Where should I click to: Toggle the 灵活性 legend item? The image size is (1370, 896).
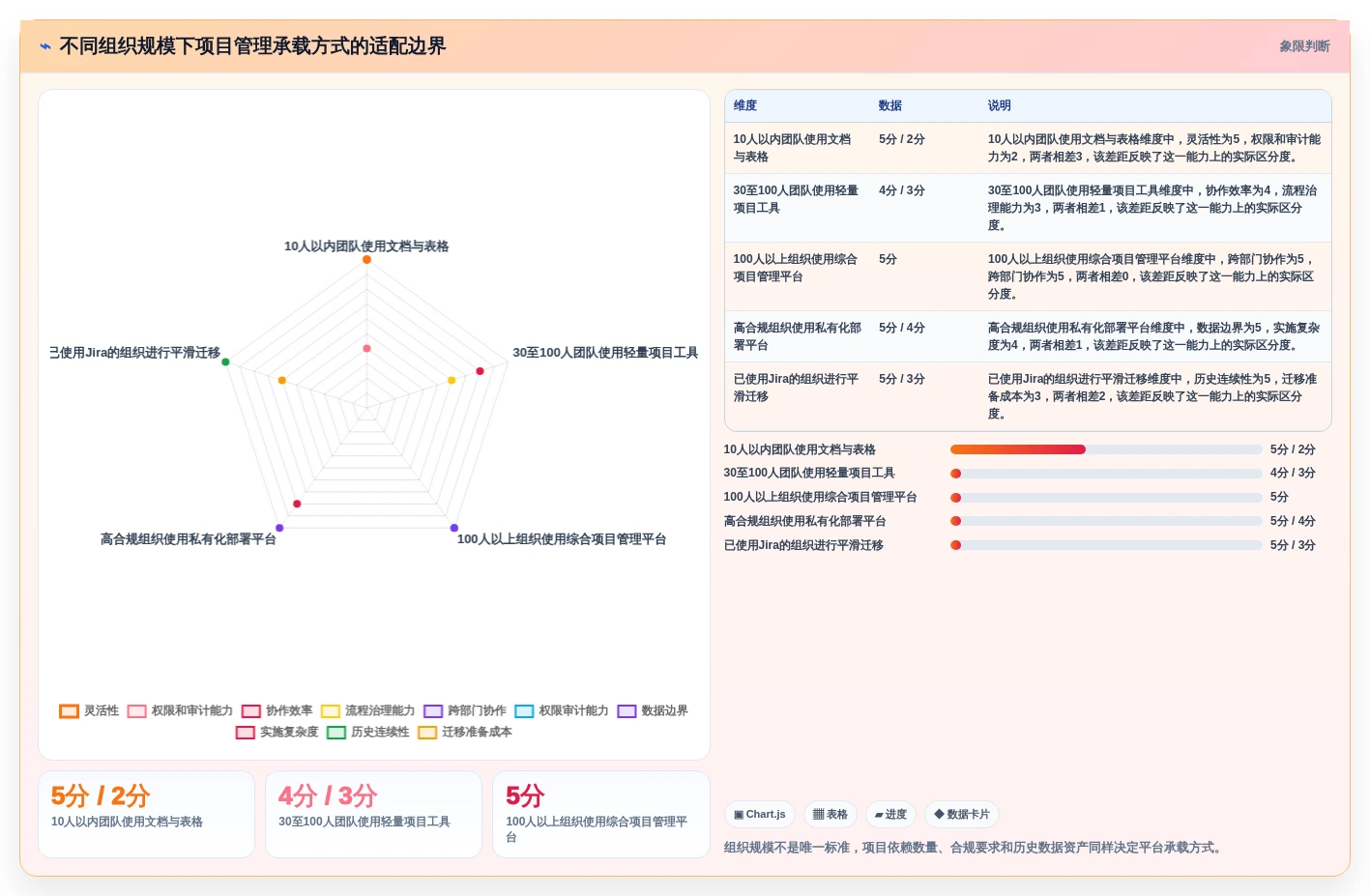pyautogui.click(x=89, y=711)
